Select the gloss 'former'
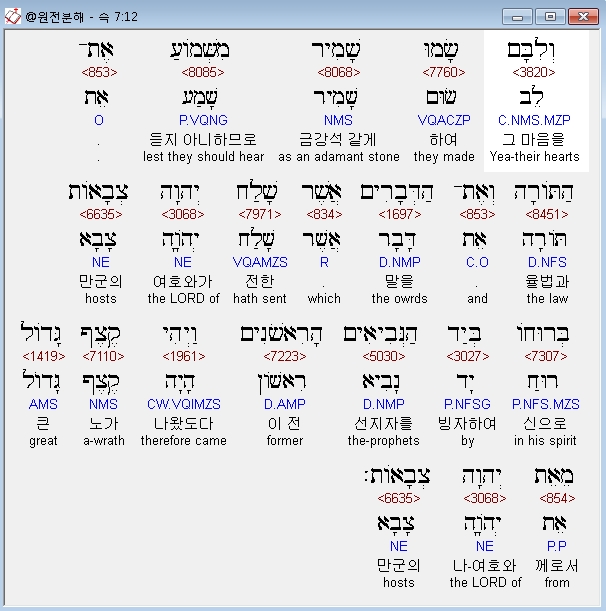Viewport: 606px width, 611px height. [x=284, y=440]
